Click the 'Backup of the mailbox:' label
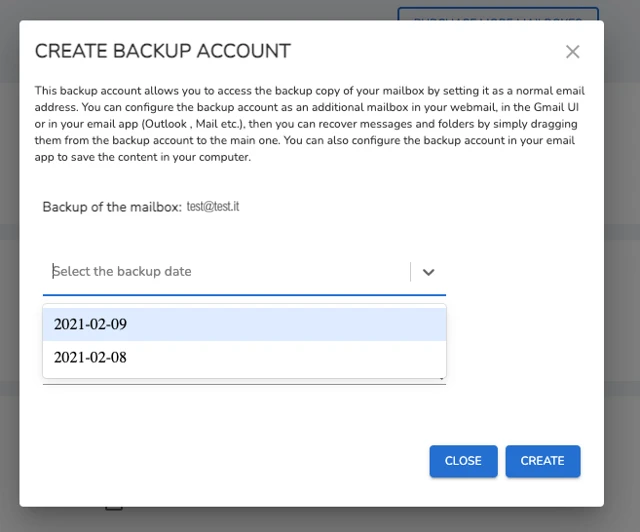Image resolution: width=640 pixels, height=532 pixels. point(111,207)
